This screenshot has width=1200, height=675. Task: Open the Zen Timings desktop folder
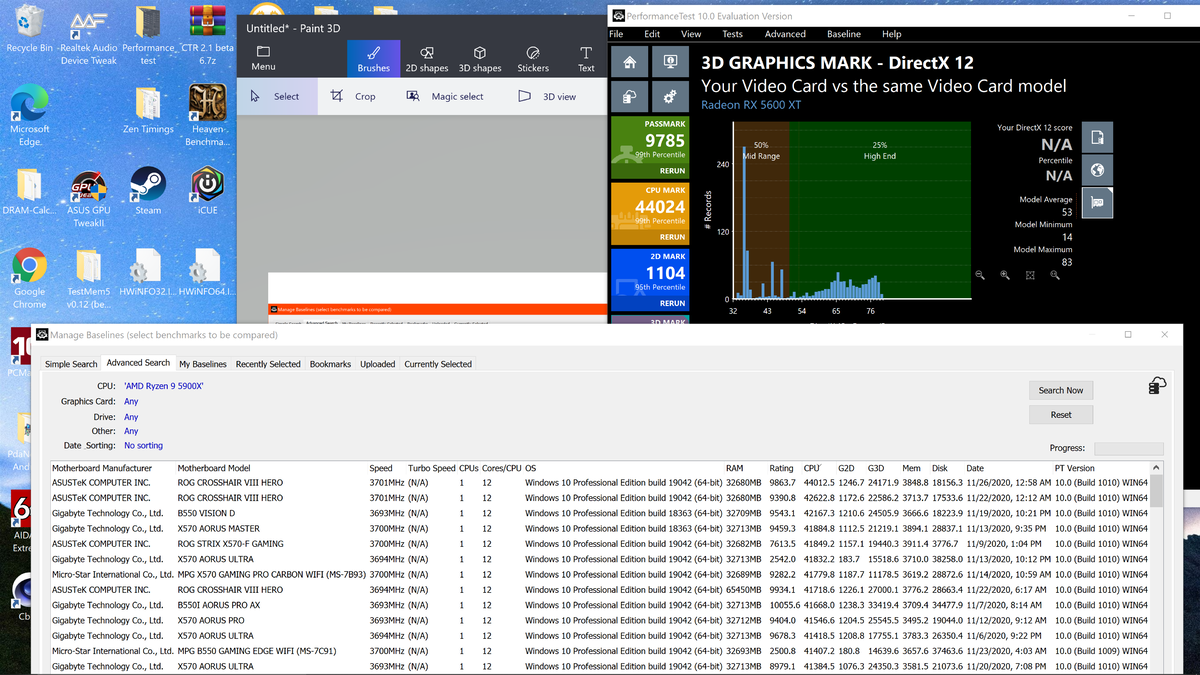click(148, 110)
